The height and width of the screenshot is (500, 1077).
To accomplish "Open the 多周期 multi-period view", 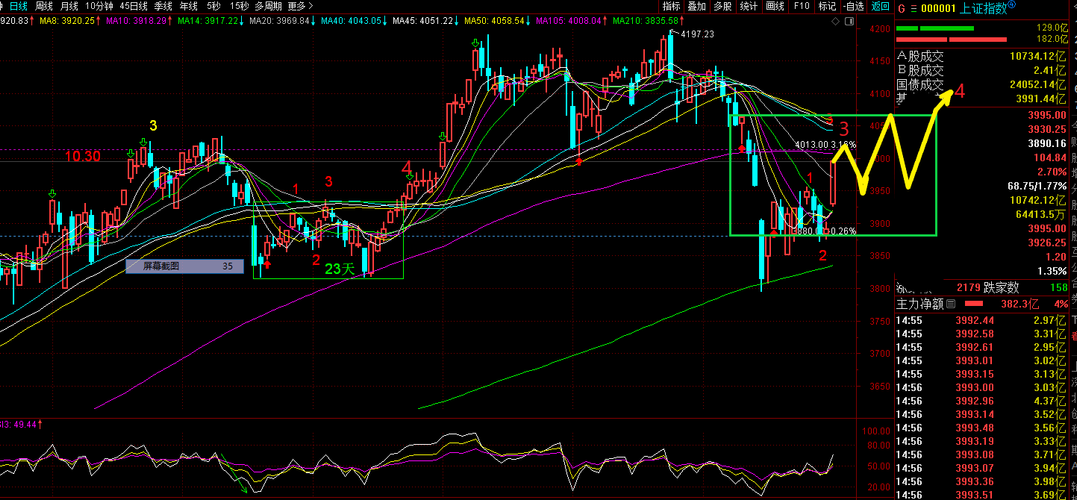I will (268, 6).
